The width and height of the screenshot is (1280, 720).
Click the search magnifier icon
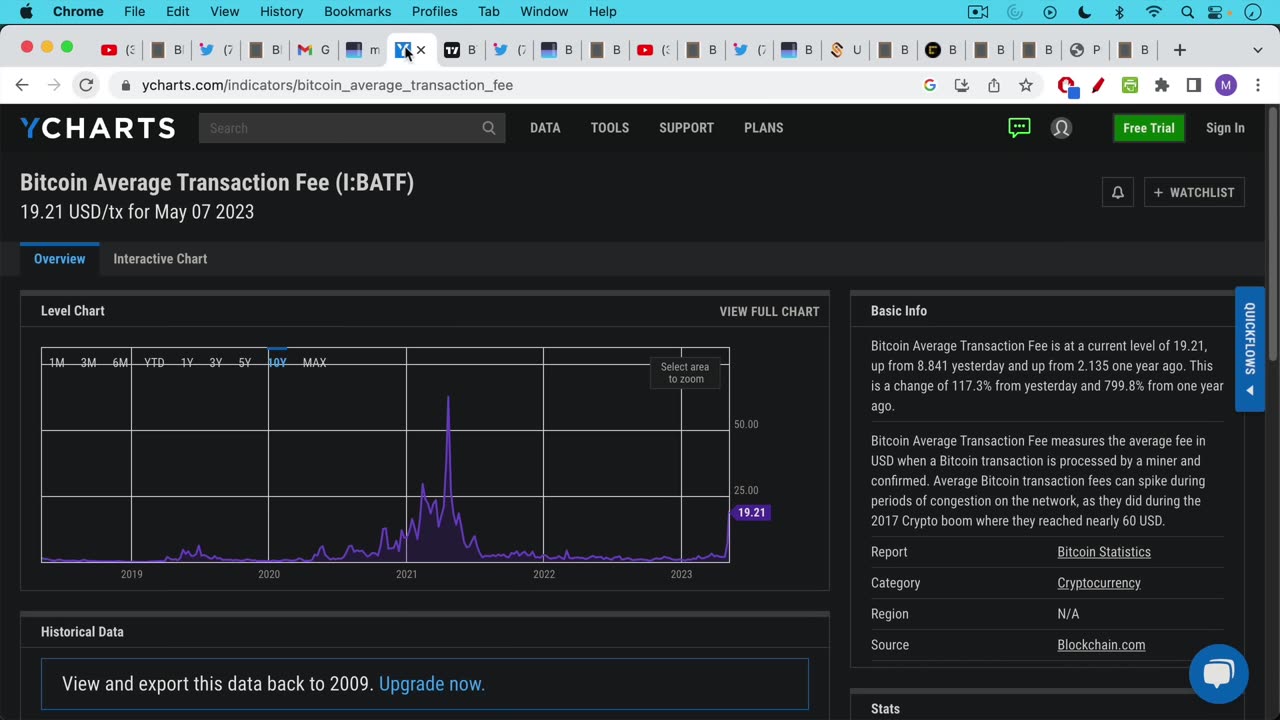(x=489, y=128)
